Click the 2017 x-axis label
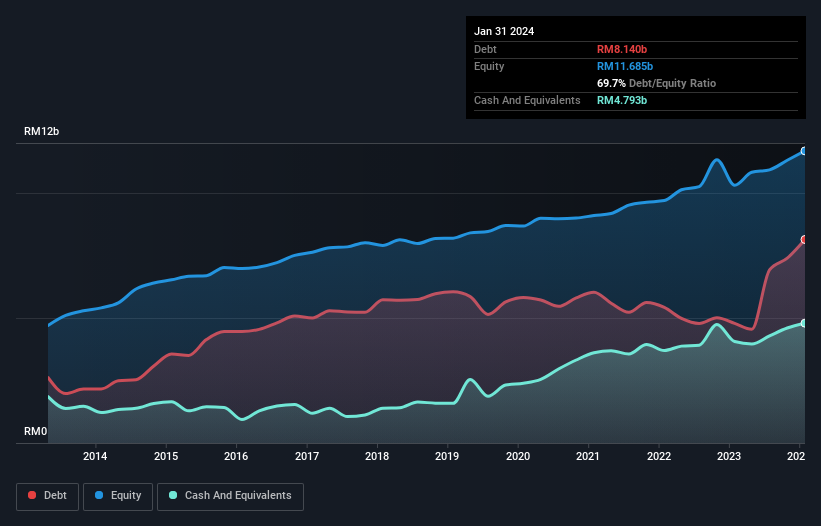This screenshot has height=526, width=821. click(x=307, y=456)
